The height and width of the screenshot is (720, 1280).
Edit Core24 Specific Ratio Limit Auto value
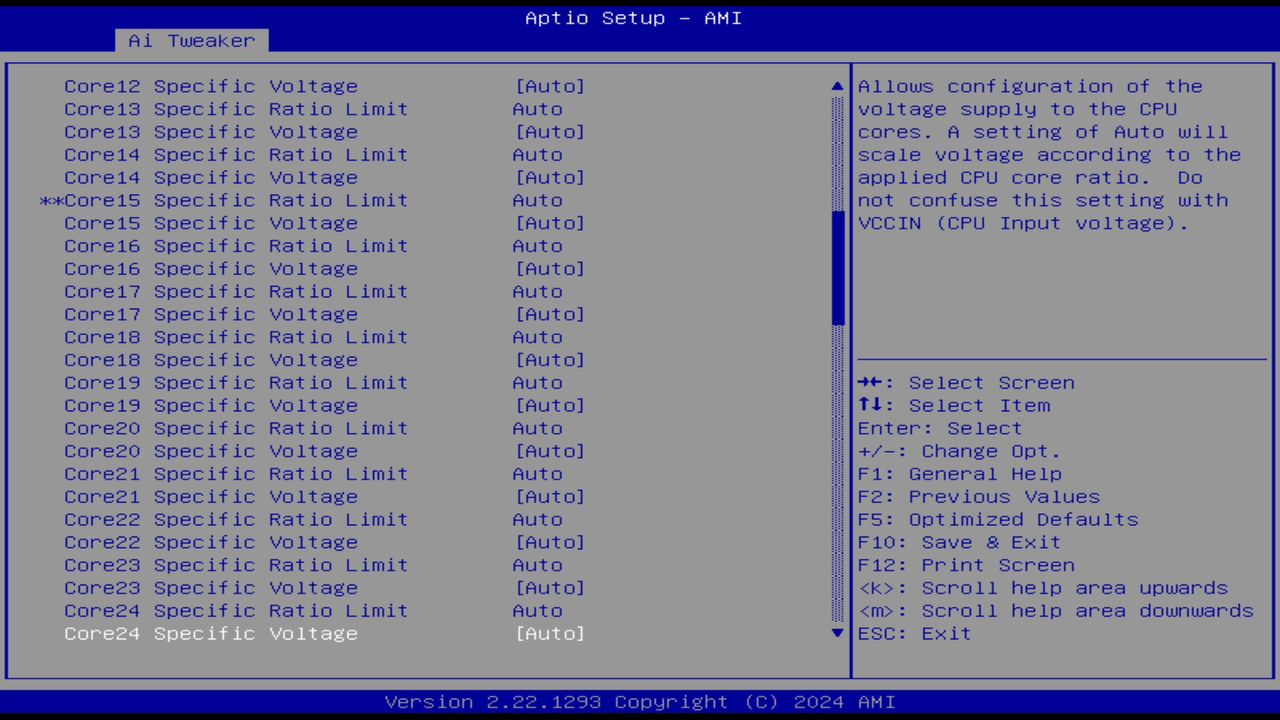[538, 611]
